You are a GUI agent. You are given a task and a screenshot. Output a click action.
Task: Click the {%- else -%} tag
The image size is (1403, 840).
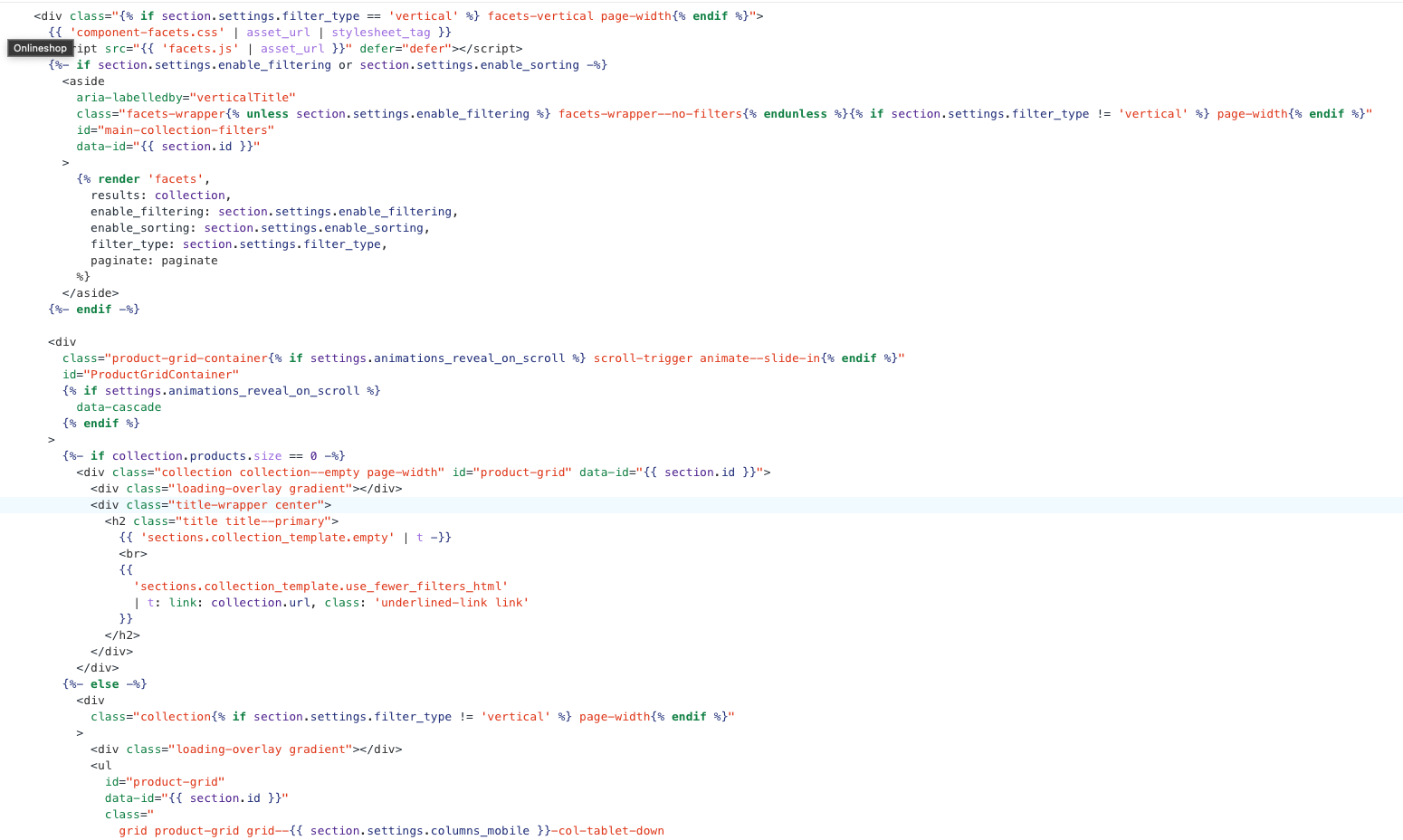(x=104, y=684)
